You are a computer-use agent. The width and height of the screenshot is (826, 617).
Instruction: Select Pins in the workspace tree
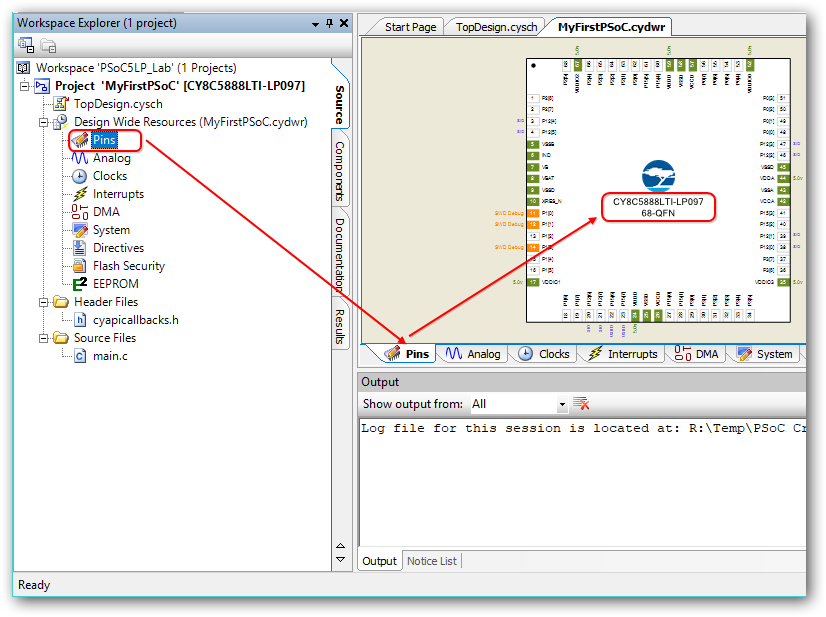point(104,140)
